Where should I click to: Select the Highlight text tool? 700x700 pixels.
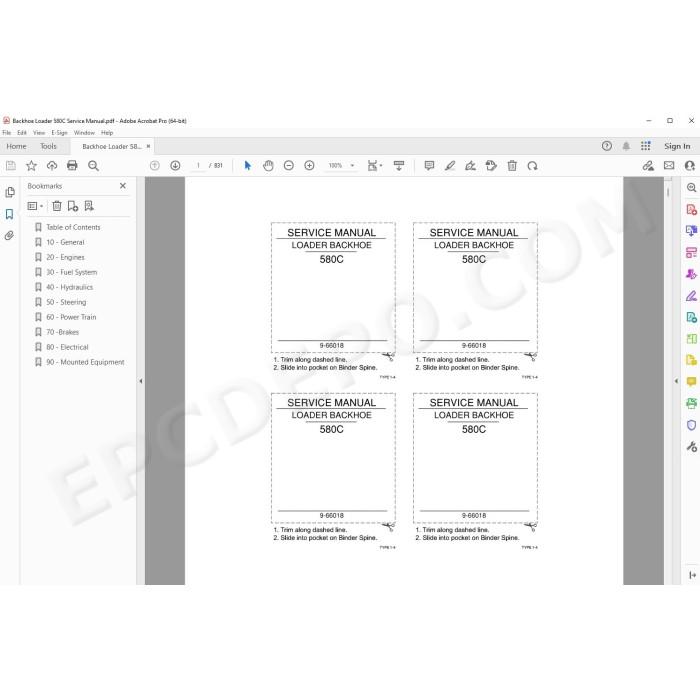click(x=450, y=166)
